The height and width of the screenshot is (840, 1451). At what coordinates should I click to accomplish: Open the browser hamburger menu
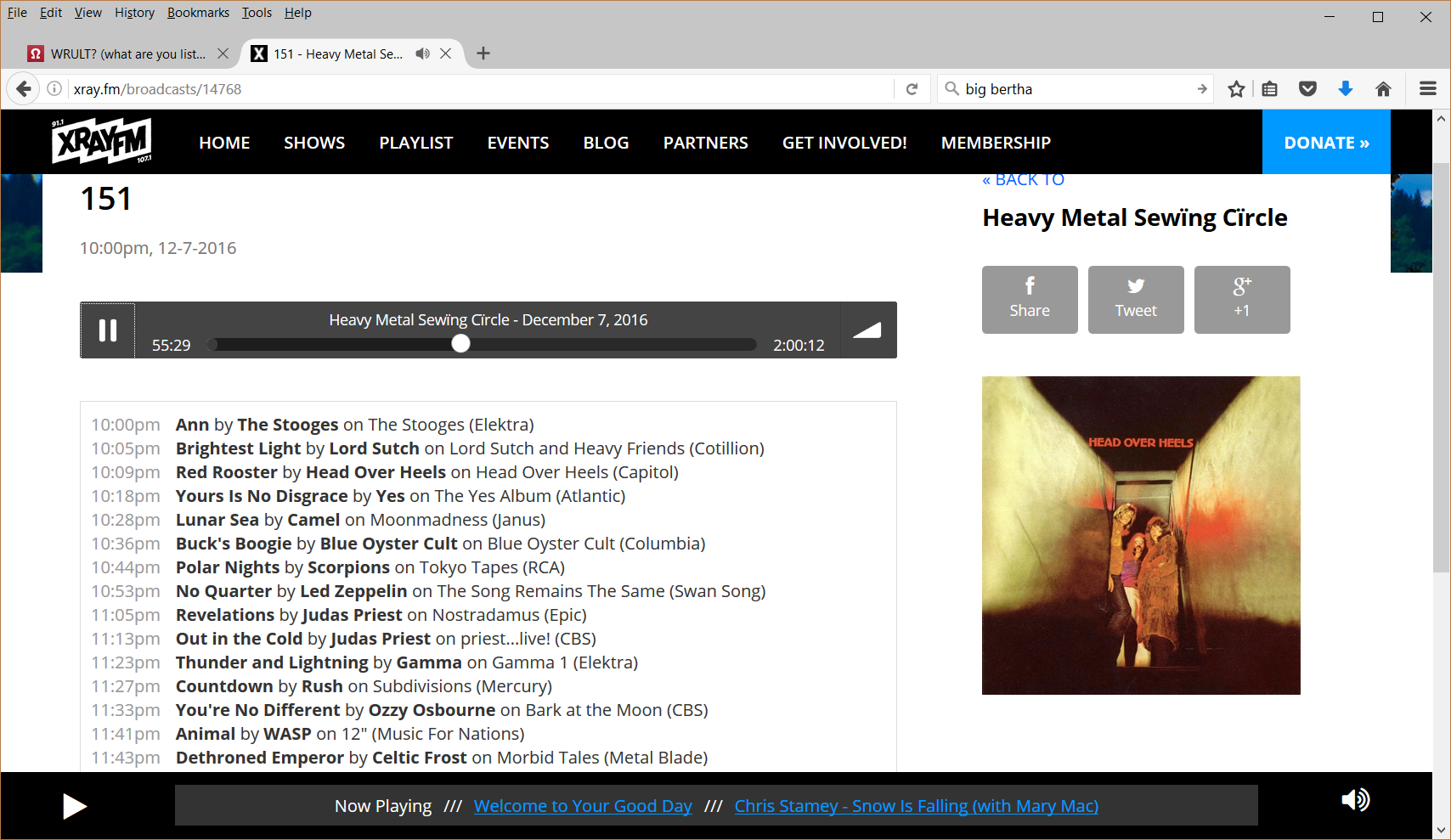(1428, 89)
